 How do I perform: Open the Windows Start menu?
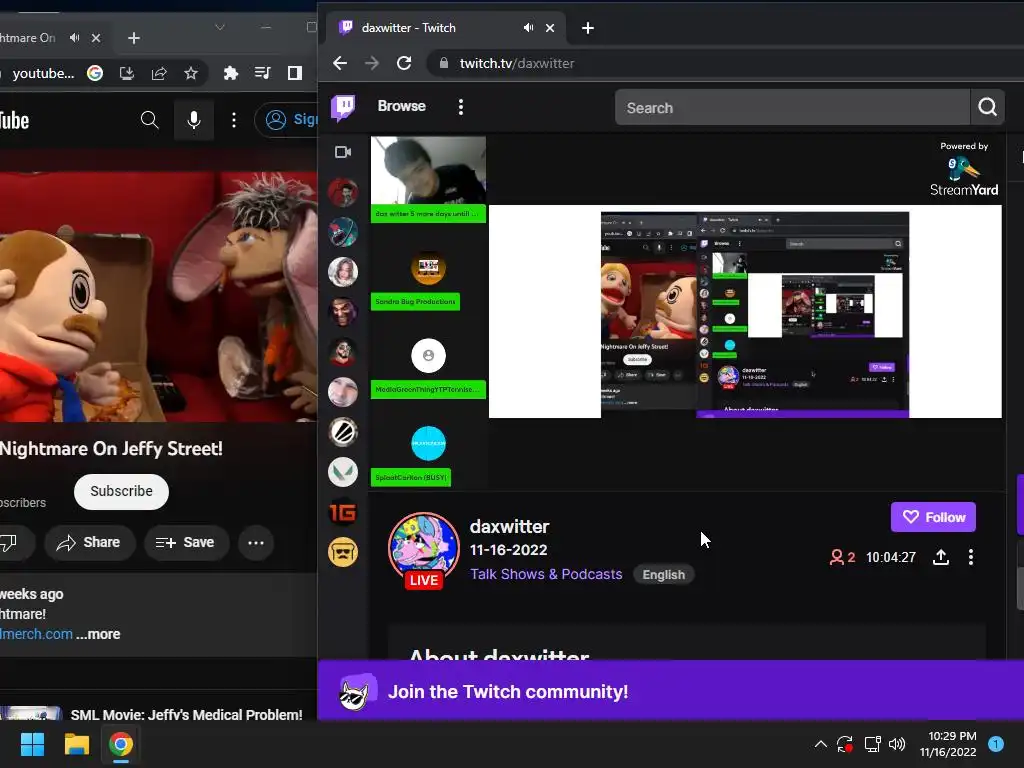32,744
